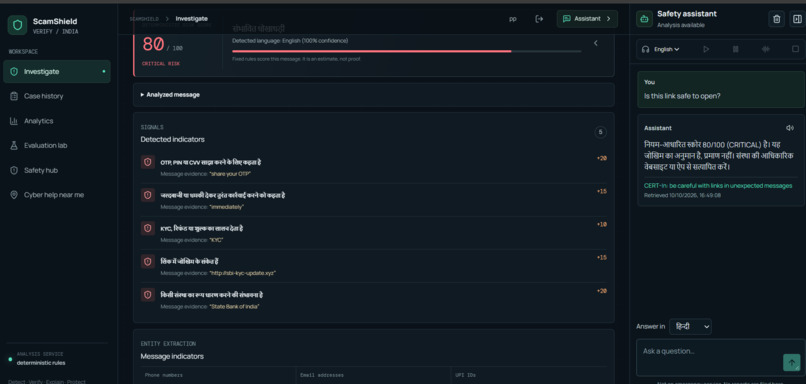
Task: Collapse the assistant side panel icon
Action: click(x=797, y=19)
